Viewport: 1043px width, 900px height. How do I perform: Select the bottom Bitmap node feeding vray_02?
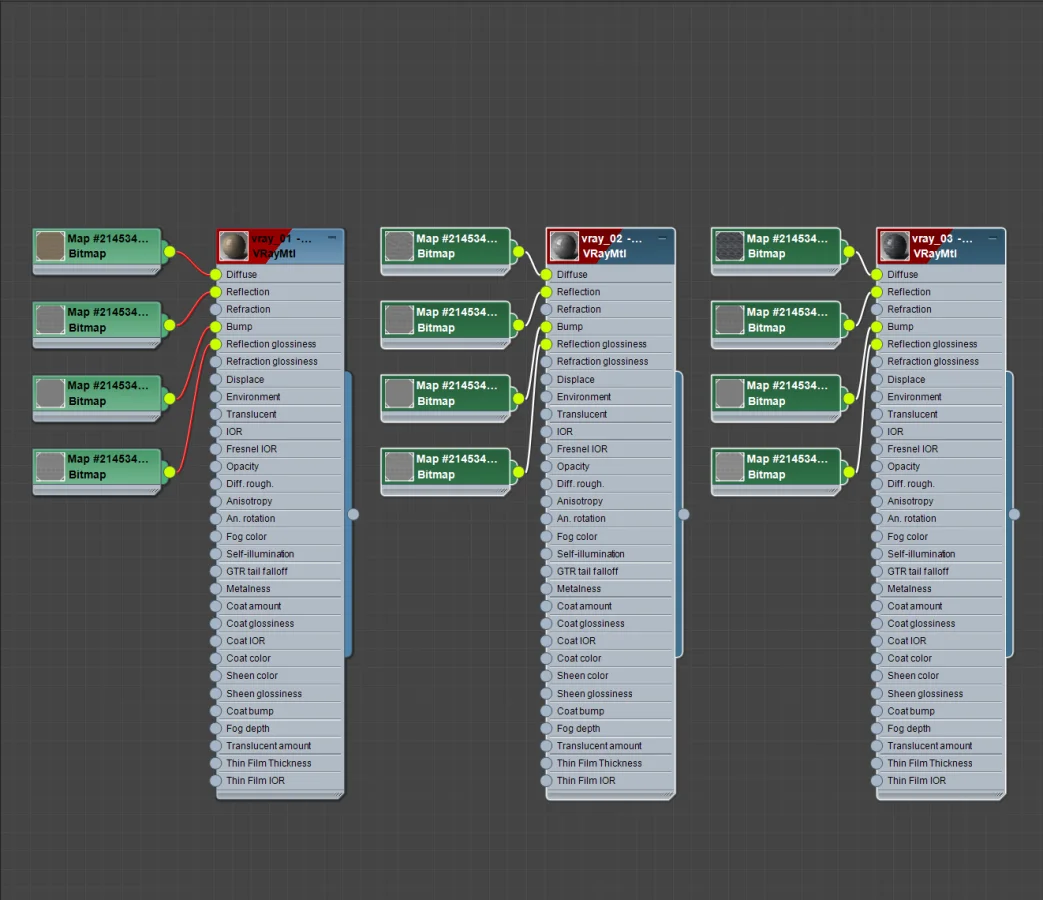446,471
